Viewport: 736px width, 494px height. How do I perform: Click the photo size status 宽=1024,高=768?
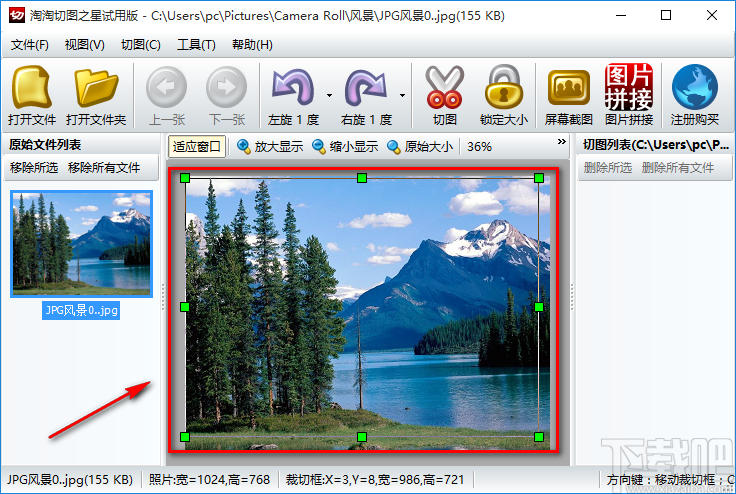point(209,479)
